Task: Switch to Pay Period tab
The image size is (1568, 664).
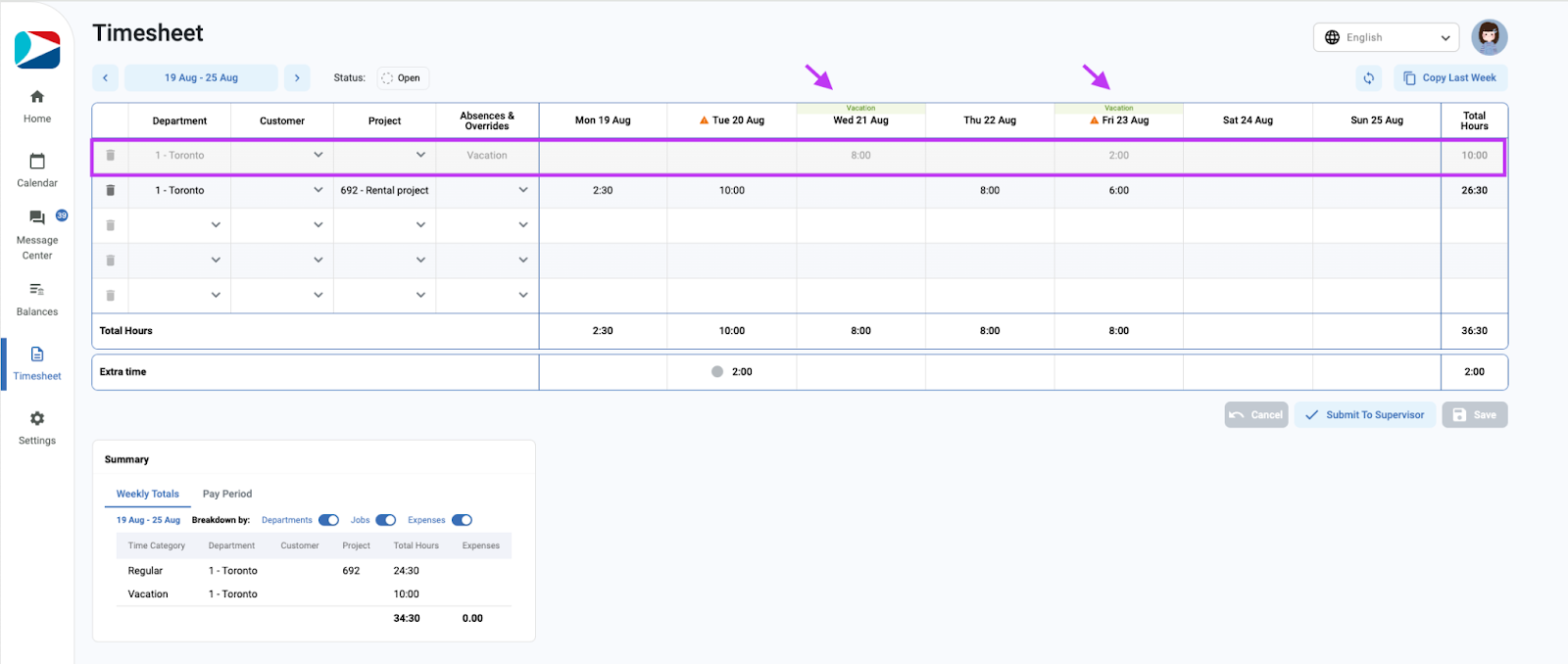Action: 227,494
